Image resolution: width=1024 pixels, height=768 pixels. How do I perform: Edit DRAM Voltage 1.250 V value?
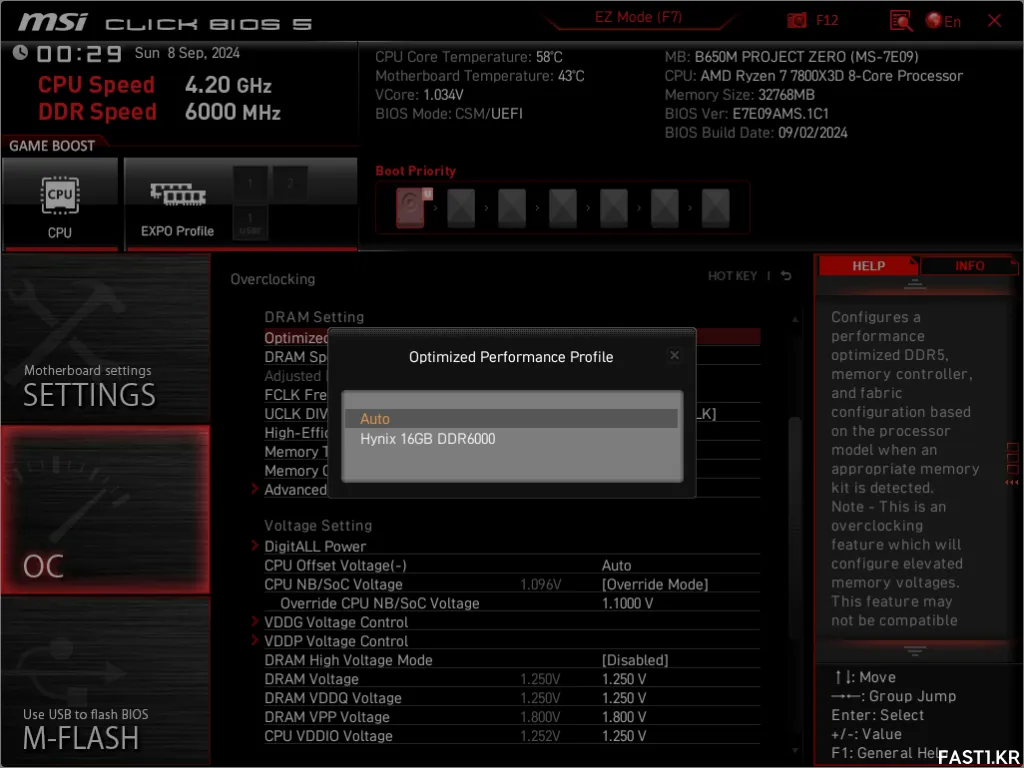(x=624, y=679)
